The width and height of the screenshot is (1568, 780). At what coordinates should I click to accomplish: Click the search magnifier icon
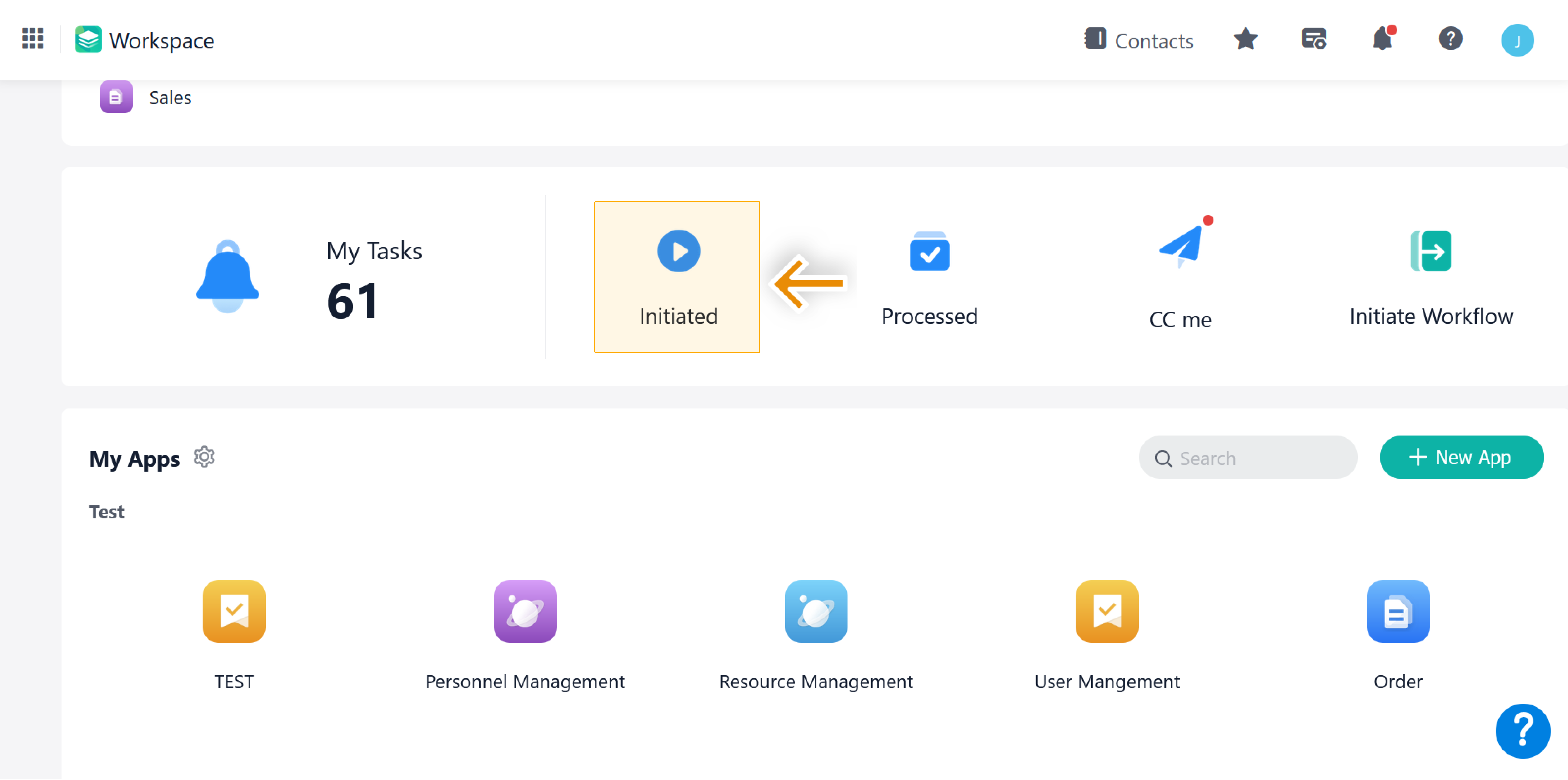[1163, 458]
